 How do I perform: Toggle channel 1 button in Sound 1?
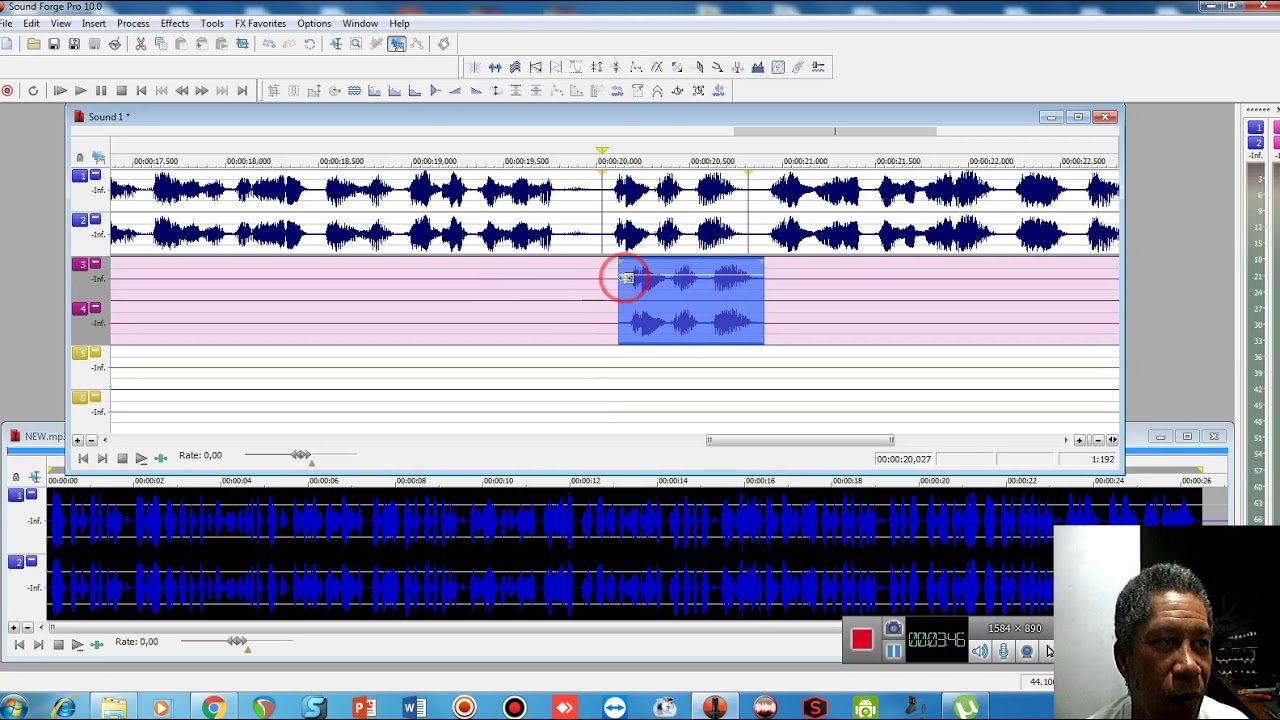click(x=80, y=175)
